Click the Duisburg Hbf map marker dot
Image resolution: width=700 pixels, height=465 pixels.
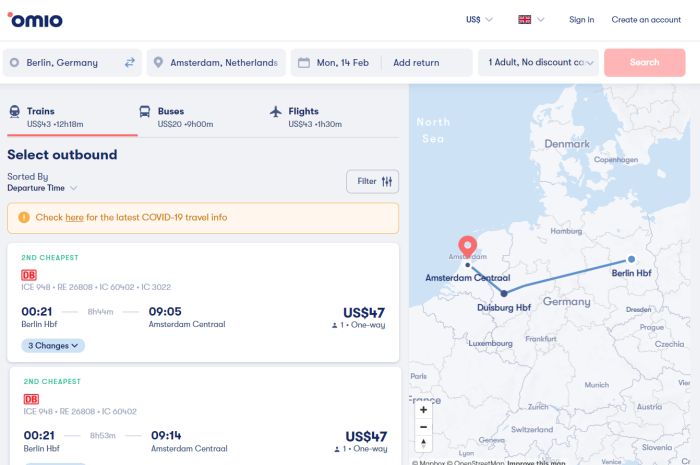click(504, 294)
